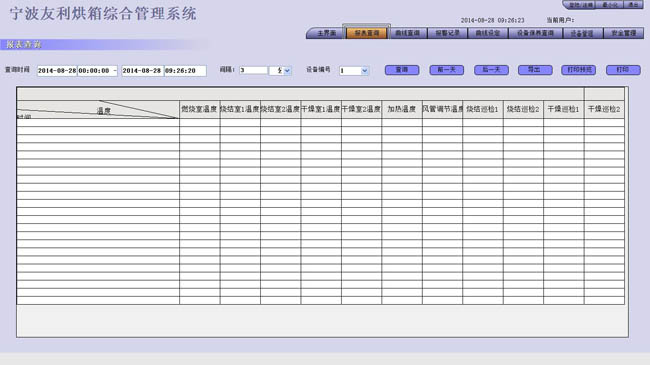The width and height of the screenshot is (650, 365).
Task: Click the 后一天 button
Action: click(x=491, y=70)
